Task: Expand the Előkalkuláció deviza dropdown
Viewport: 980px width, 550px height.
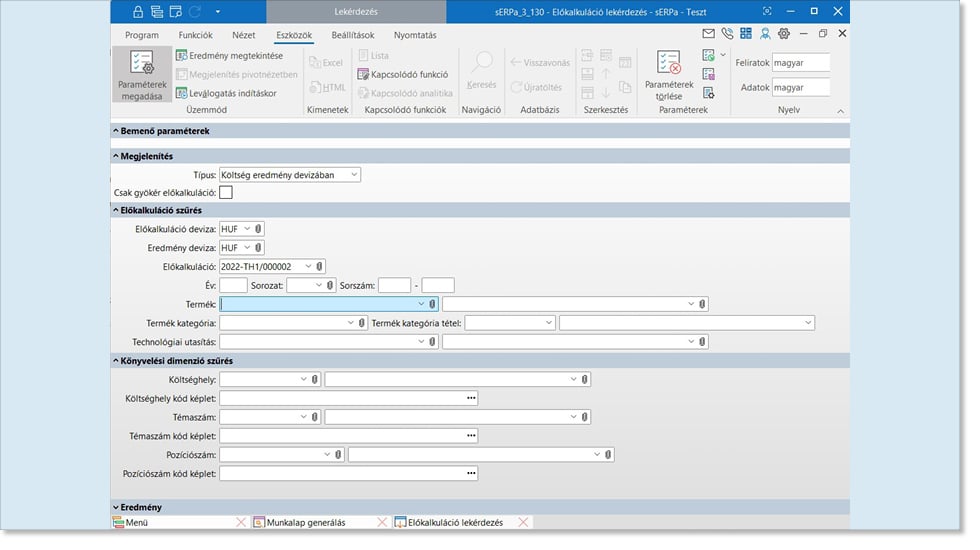Action: pos(247,229)
